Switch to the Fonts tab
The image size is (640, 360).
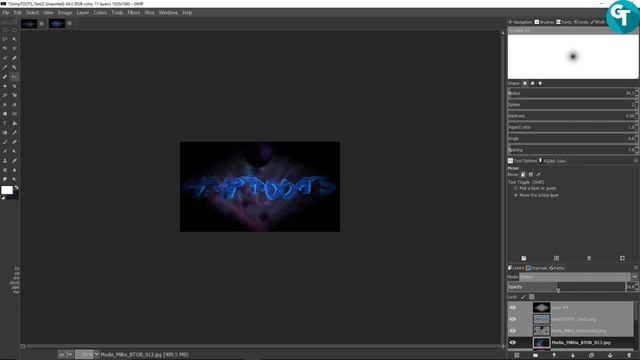pyautogui.click(x=564, y=22)
